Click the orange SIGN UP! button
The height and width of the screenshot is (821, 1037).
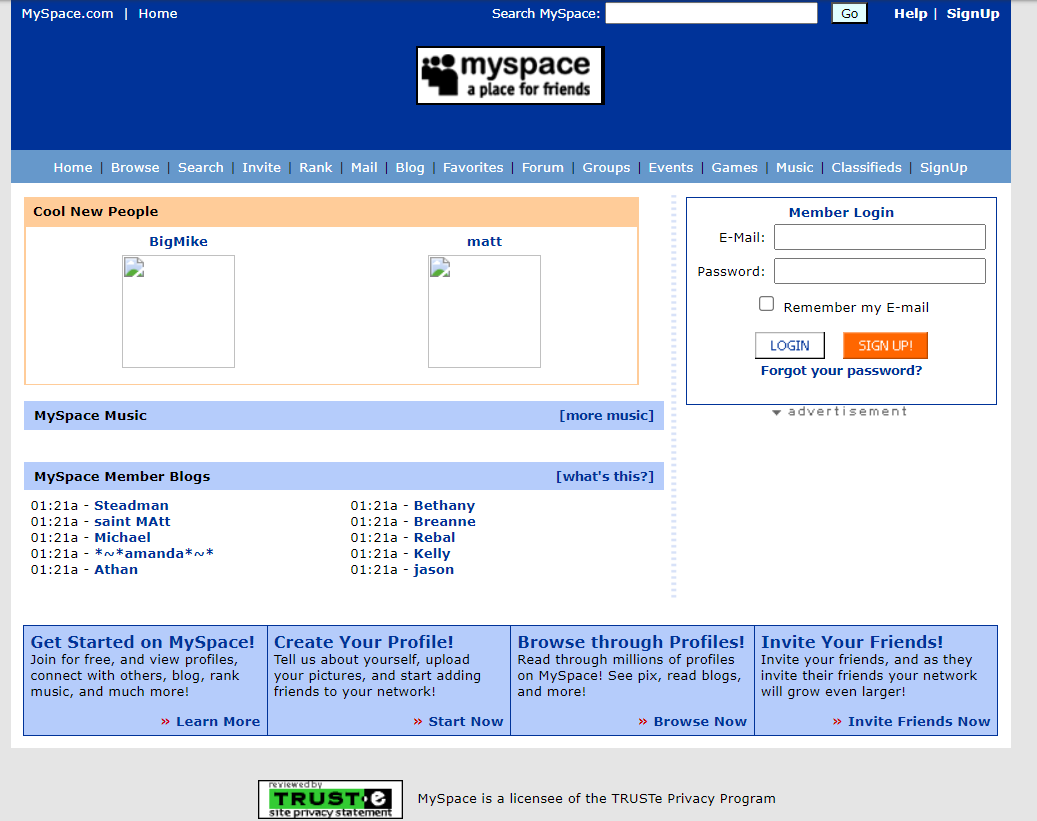pos(886,345)
